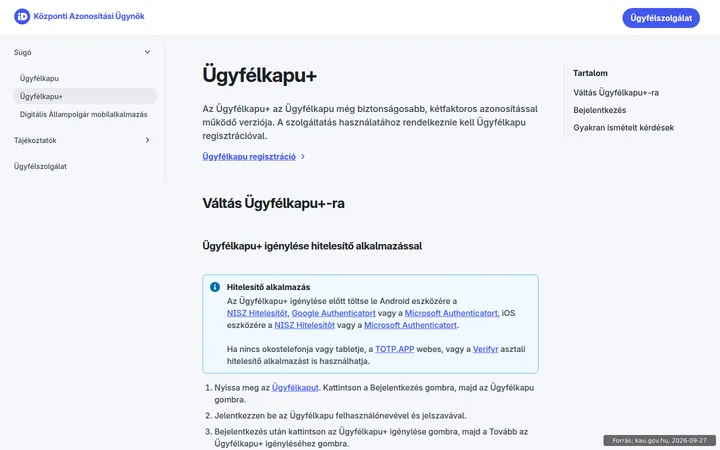This screenshot has height=450, width=720.
Task: Open the Központi Azonosítási Ügynök home link
Action: [89, 17]
